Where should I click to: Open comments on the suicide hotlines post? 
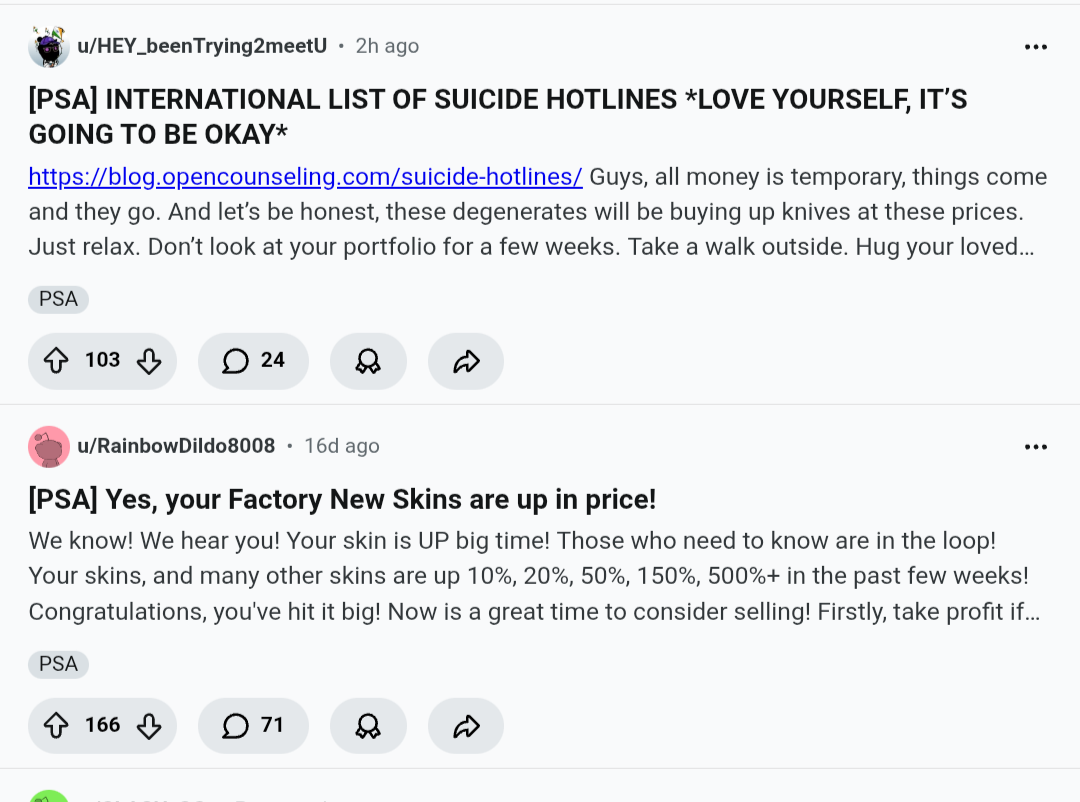(x=253, y=361)
